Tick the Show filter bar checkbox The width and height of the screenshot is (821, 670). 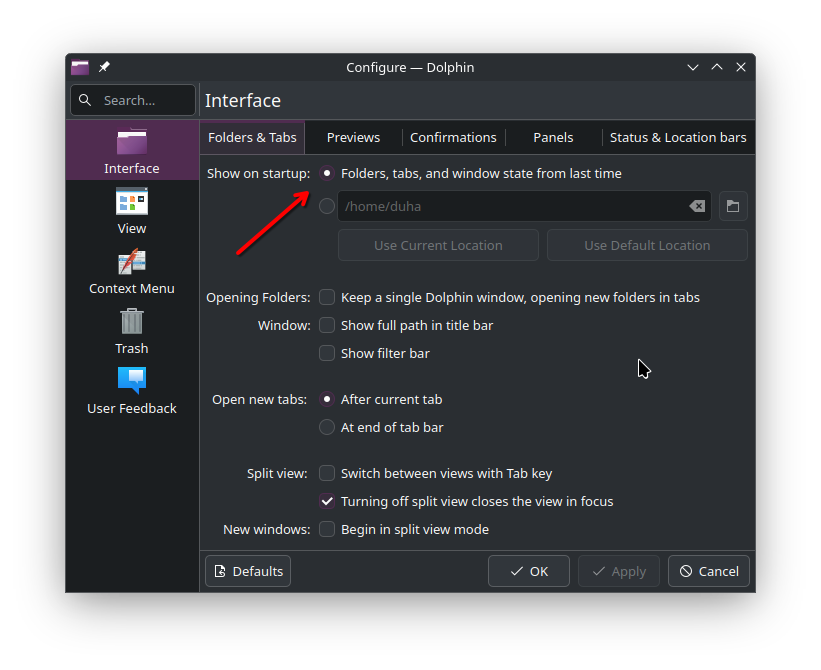pyautogui.click(x=327, y=353)
